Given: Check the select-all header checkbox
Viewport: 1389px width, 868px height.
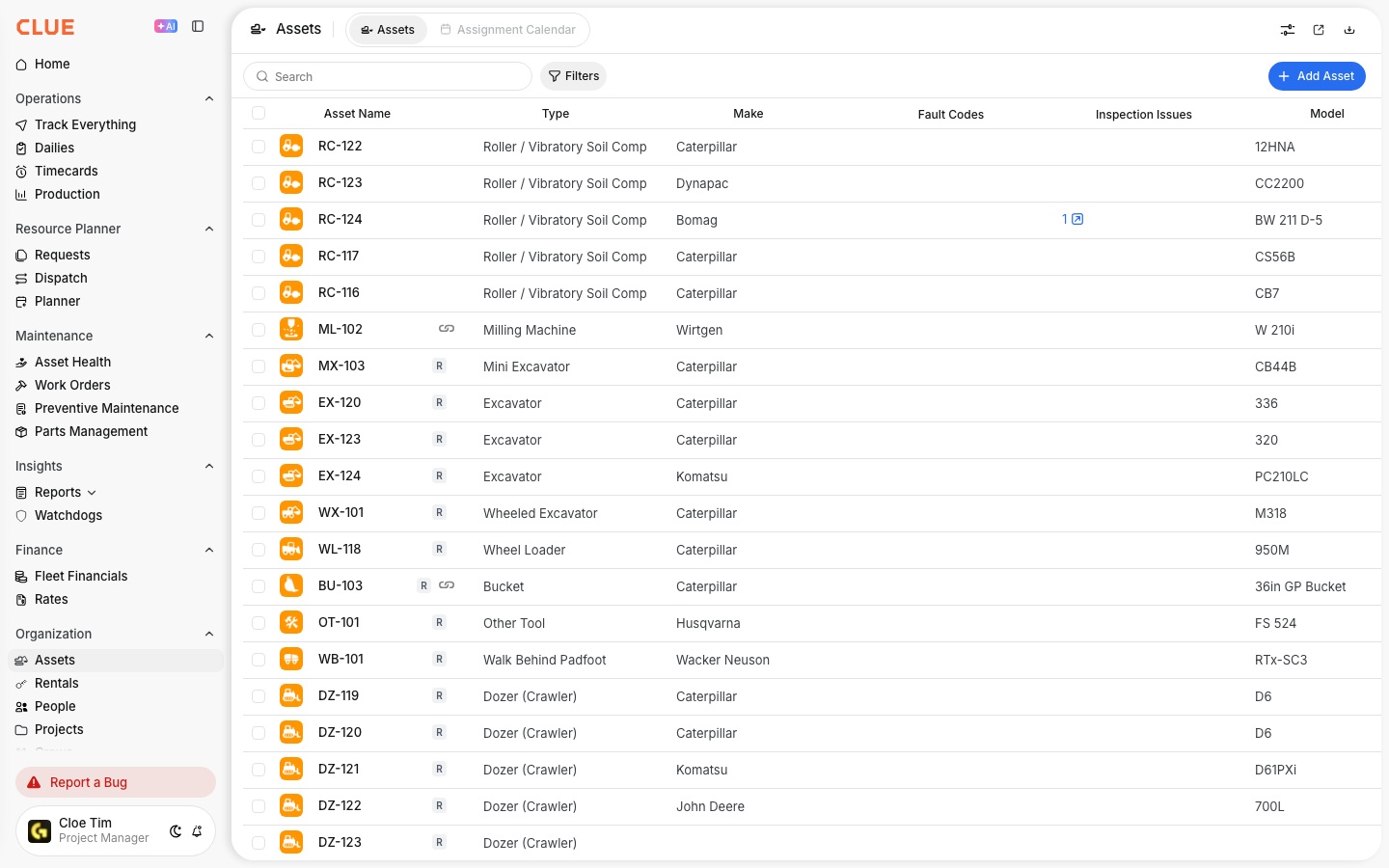Looking at the screenshot, I should click(x=259, y=113).
